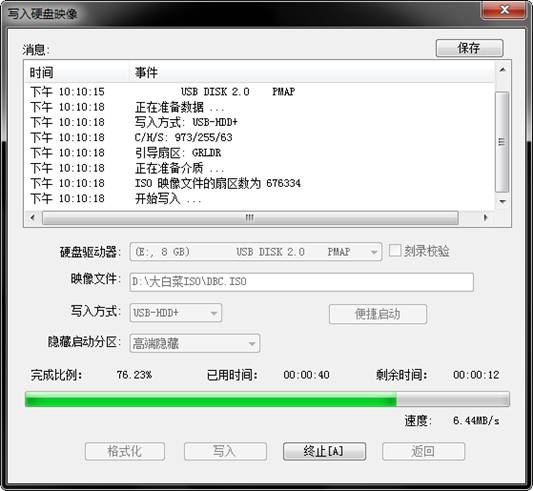Enable the 刻录校验 checkbox

point(395,251)
